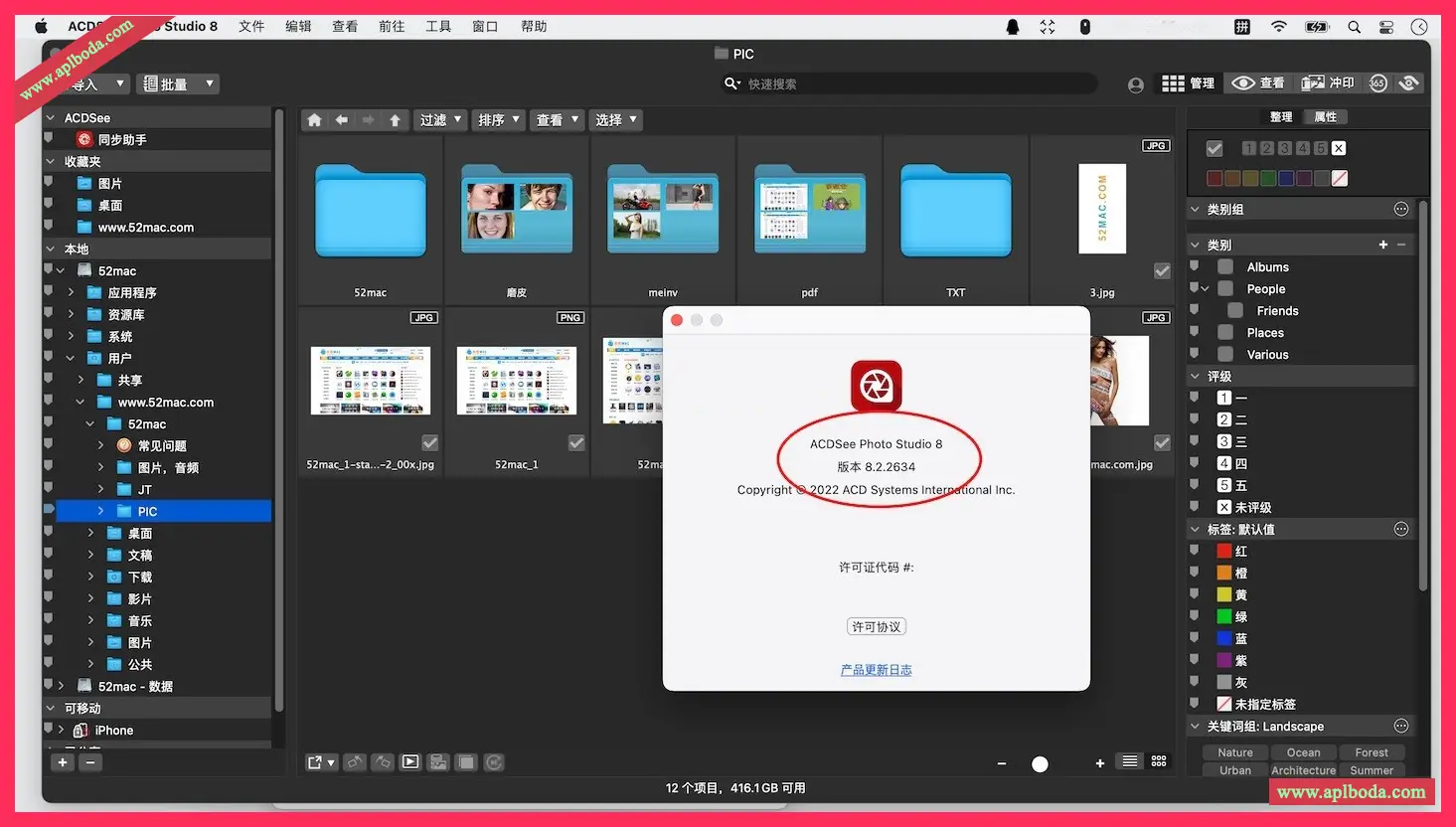Add a folder with the plus button under the sidebar
The height and width of the screenshot is (827, 1456).
coord(63,762)
